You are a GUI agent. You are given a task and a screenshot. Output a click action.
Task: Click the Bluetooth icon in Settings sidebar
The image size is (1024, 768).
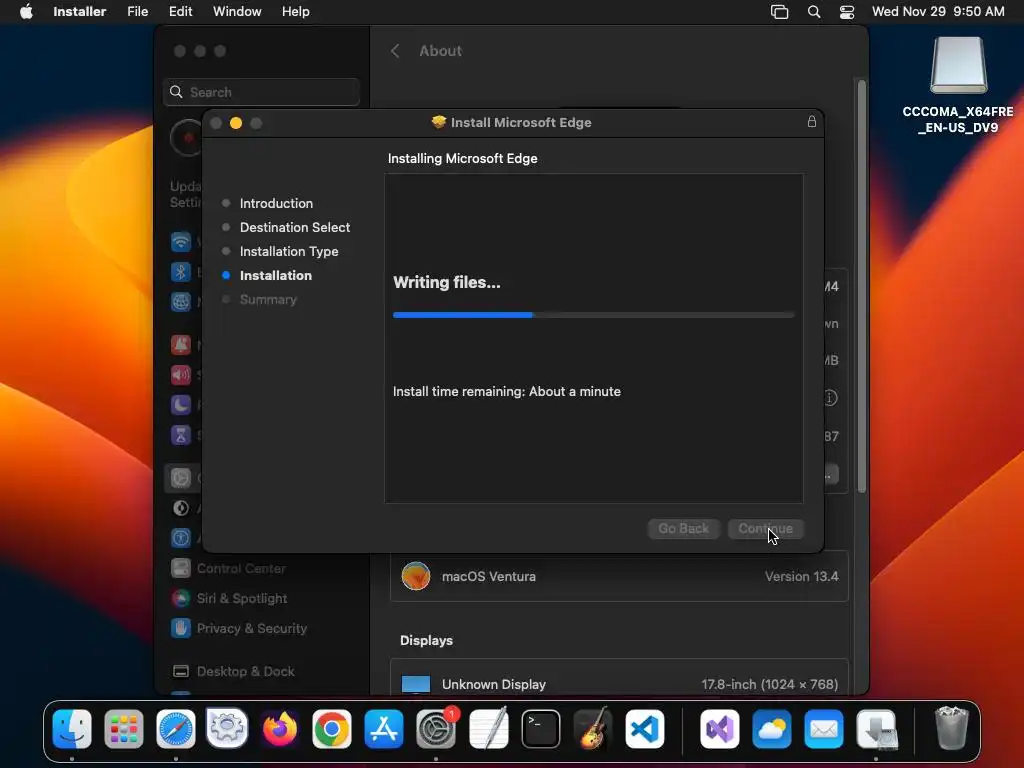tap(181, 272)
